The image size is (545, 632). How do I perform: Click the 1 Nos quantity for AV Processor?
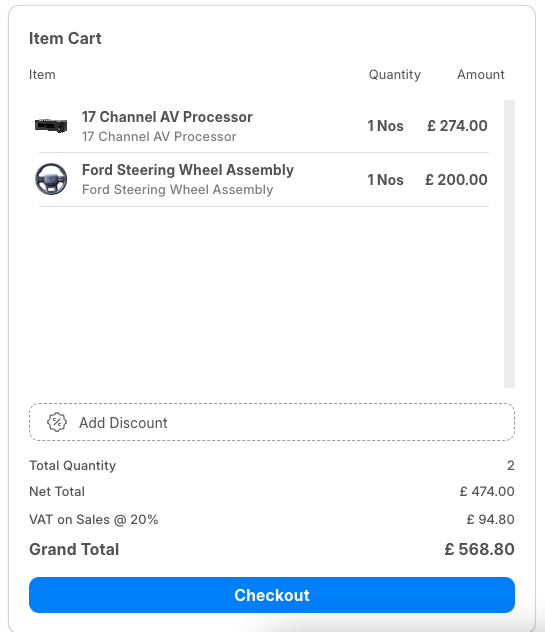coord(385,126)
